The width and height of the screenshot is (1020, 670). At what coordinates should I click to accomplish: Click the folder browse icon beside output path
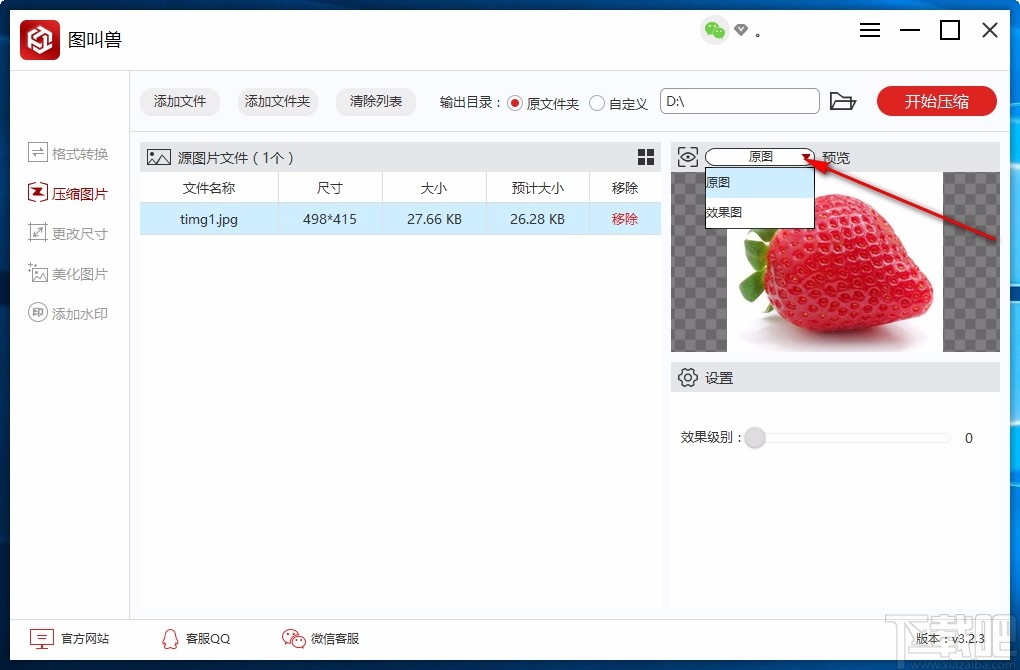(x=843, y=101)
